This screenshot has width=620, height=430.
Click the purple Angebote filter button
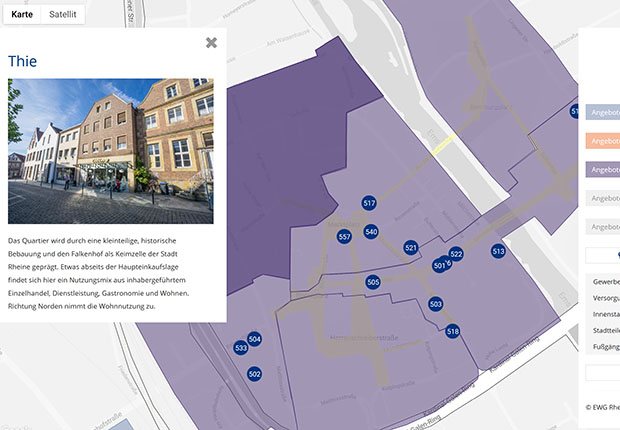603,169
